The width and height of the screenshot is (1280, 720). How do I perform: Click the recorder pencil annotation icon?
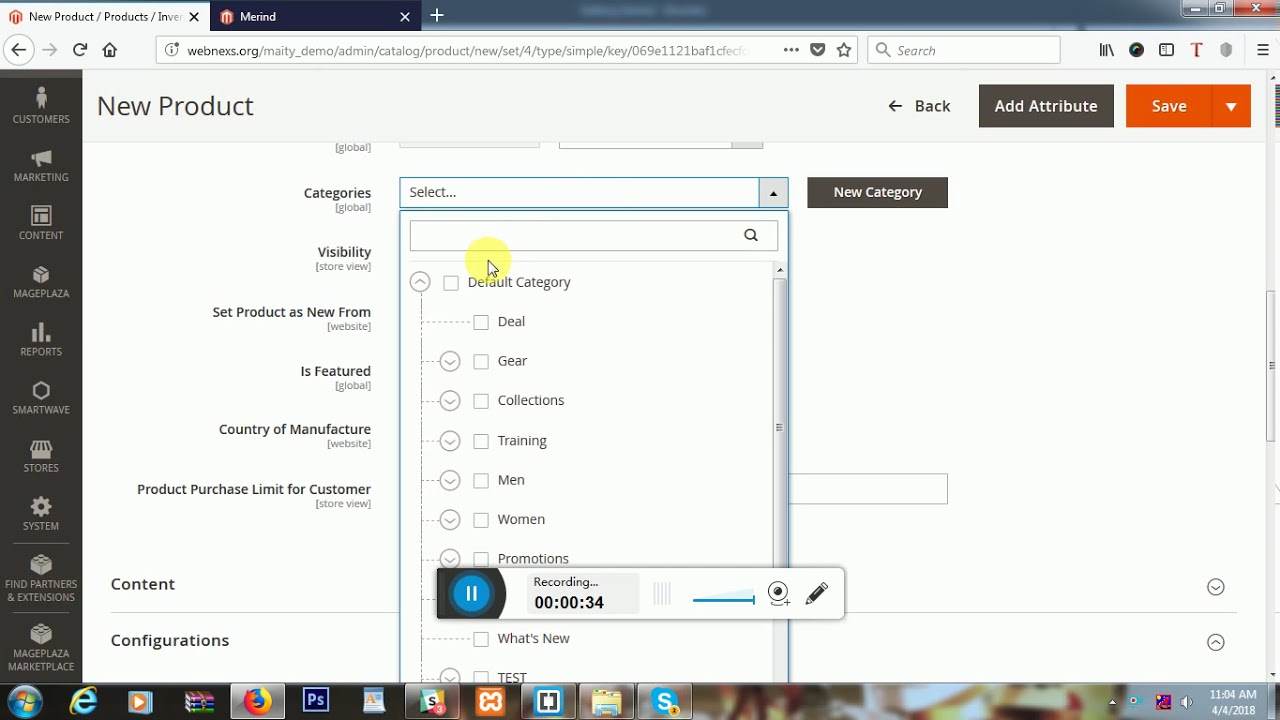tap(816, 594)
